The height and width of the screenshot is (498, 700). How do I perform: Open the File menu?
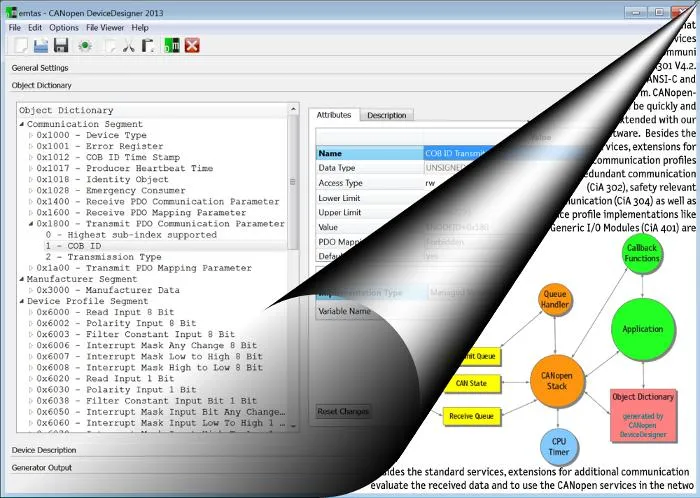[x=15, y=28]
